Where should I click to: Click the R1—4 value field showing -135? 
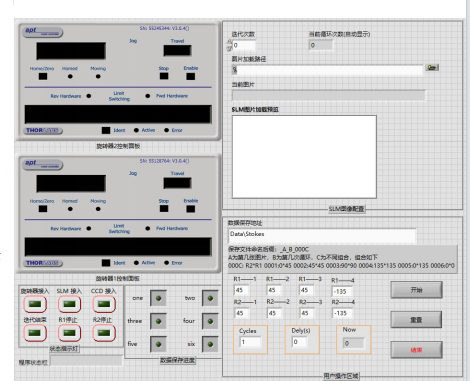click(342, 292)
